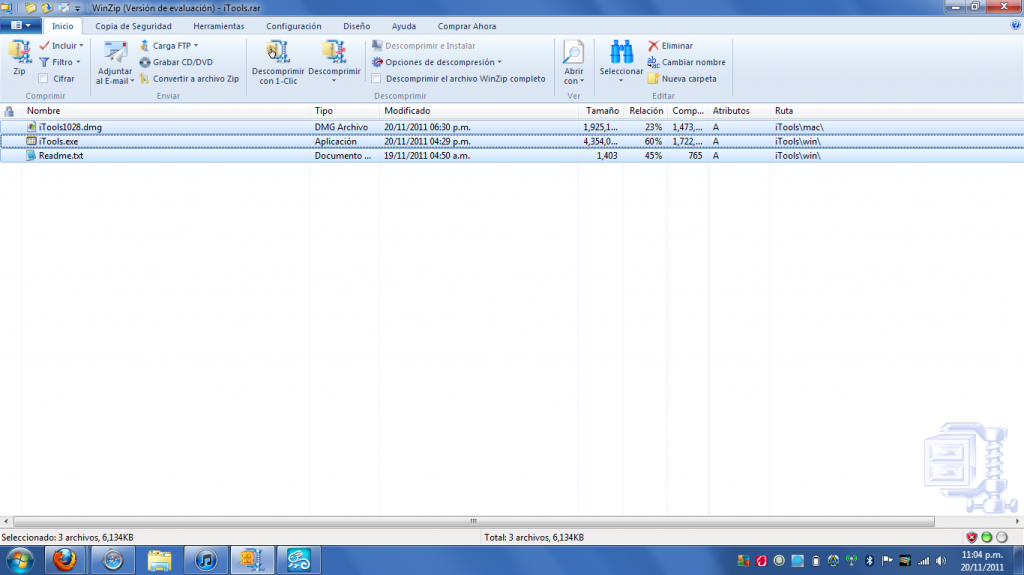Click the scrollbar left arrow
1024x575 pixels.
[x=6, y=521]
